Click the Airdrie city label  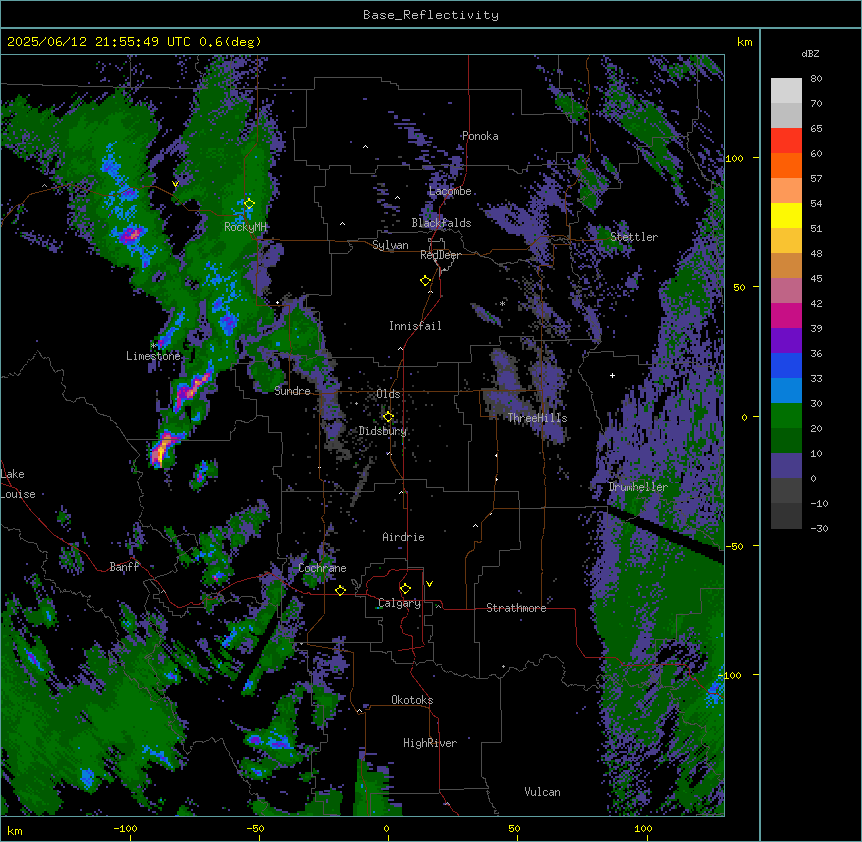coord(404,537)
